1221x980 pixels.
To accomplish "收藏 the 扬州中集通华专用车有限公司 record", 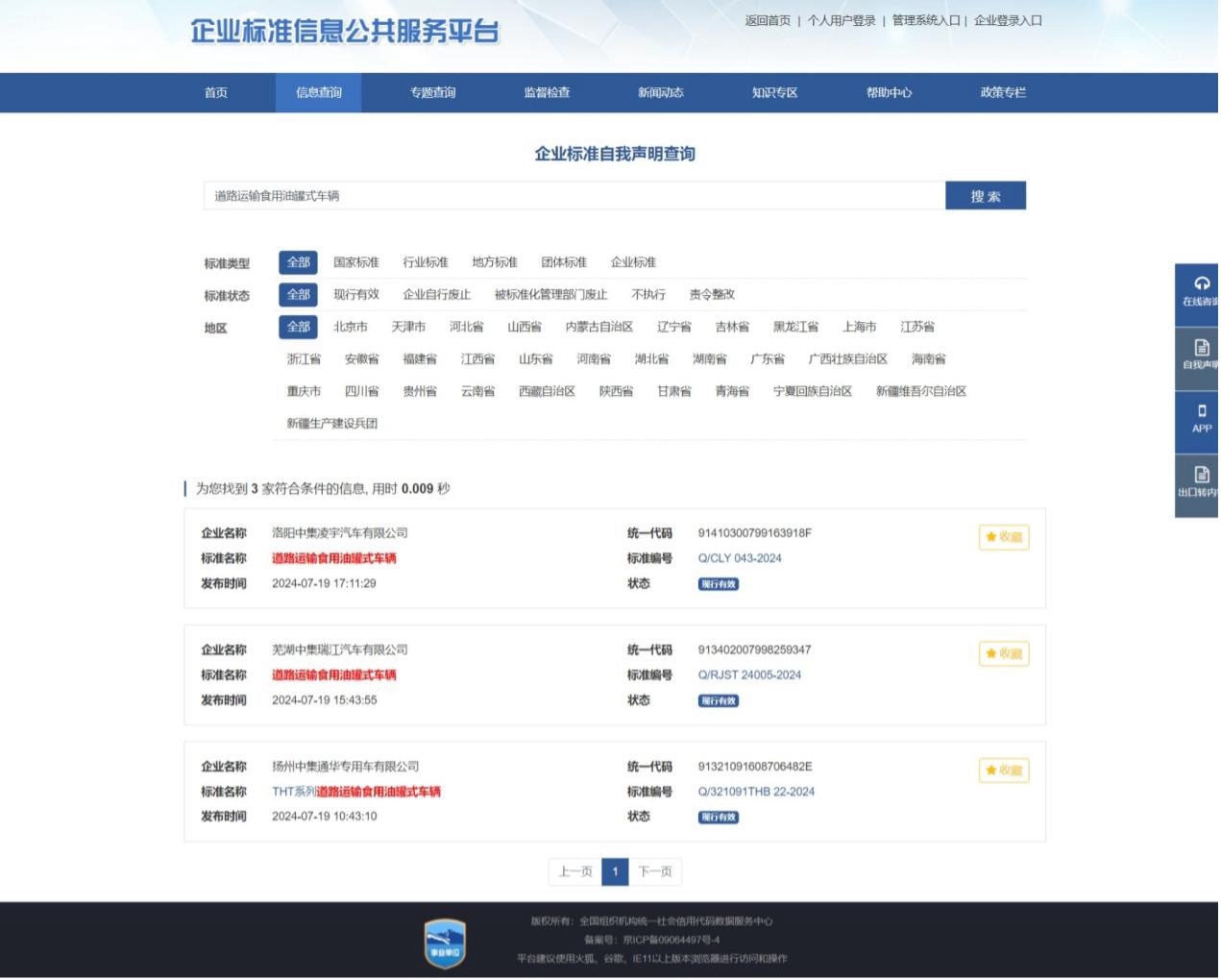I will [1003, 771].
